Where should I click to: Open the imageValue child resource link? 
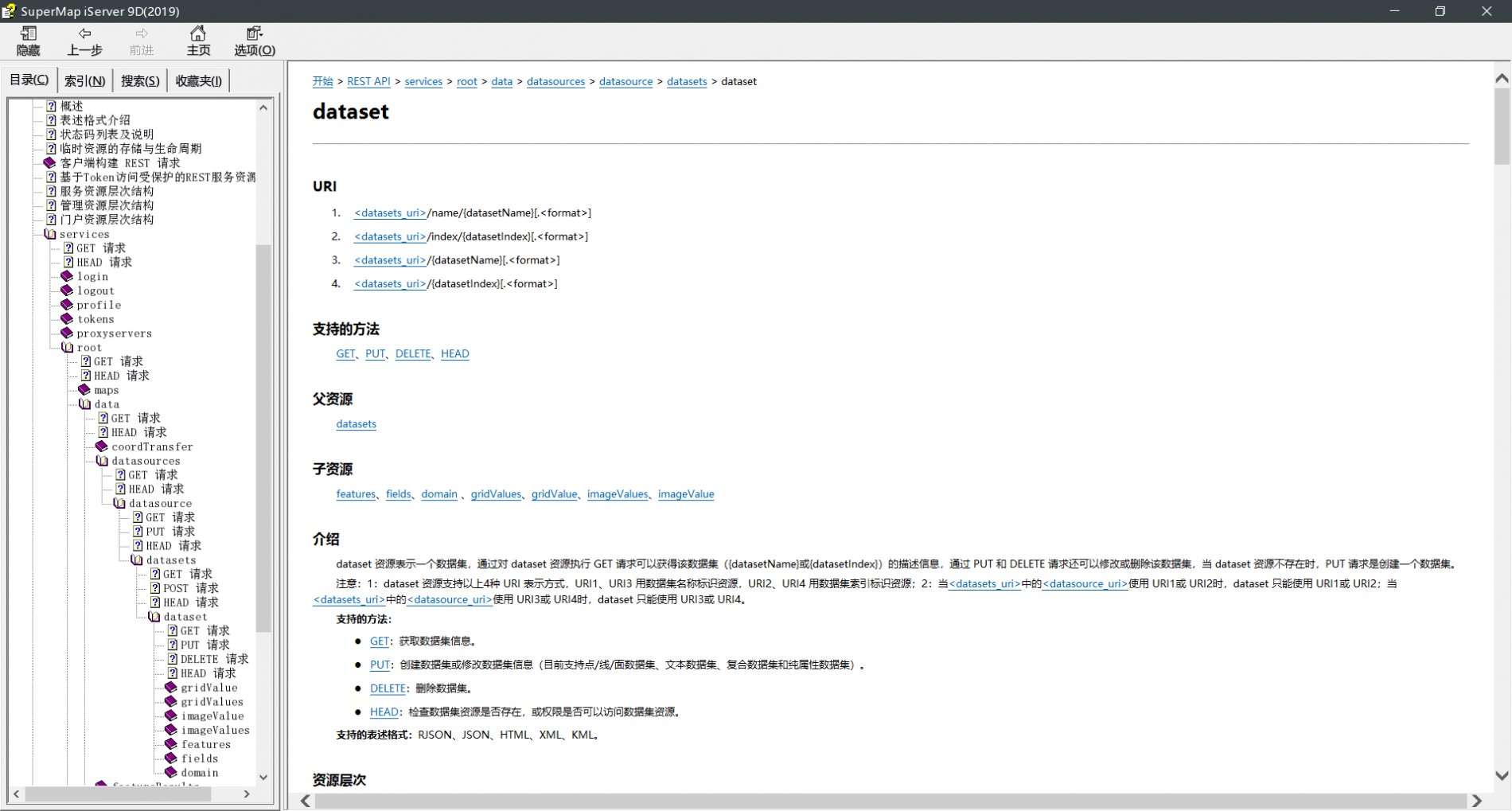(686, 494)
